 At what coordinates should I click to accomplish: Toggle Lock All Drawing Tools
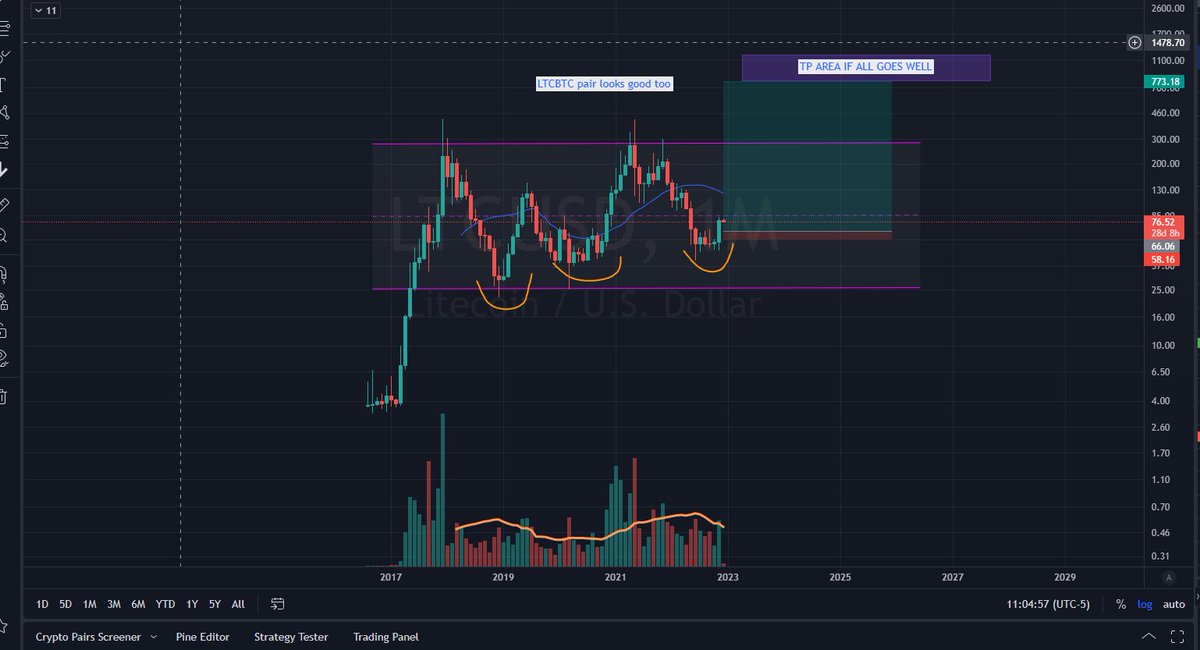pyautogui.click(x=3, y=329)
